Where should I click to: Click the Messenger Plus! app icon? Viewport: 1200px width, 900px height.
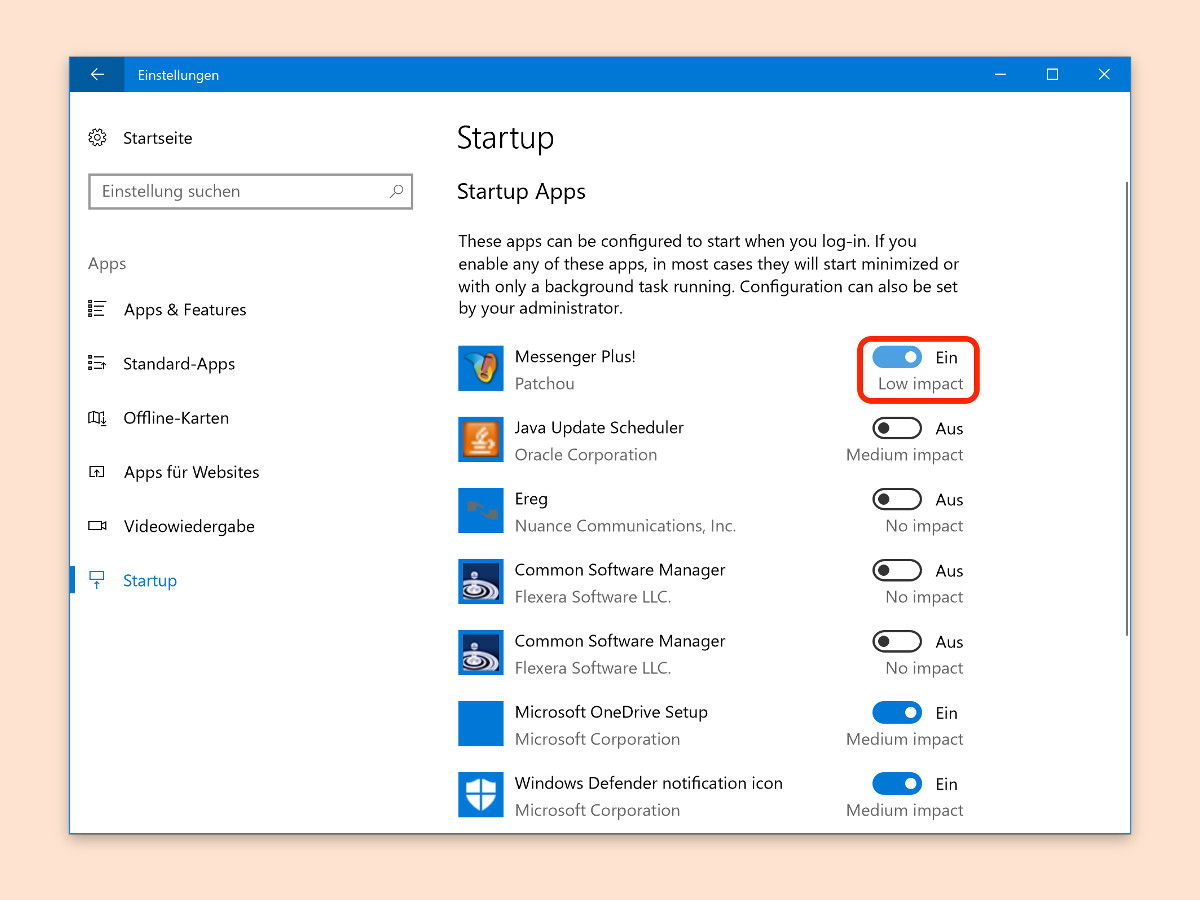(480, 369)
